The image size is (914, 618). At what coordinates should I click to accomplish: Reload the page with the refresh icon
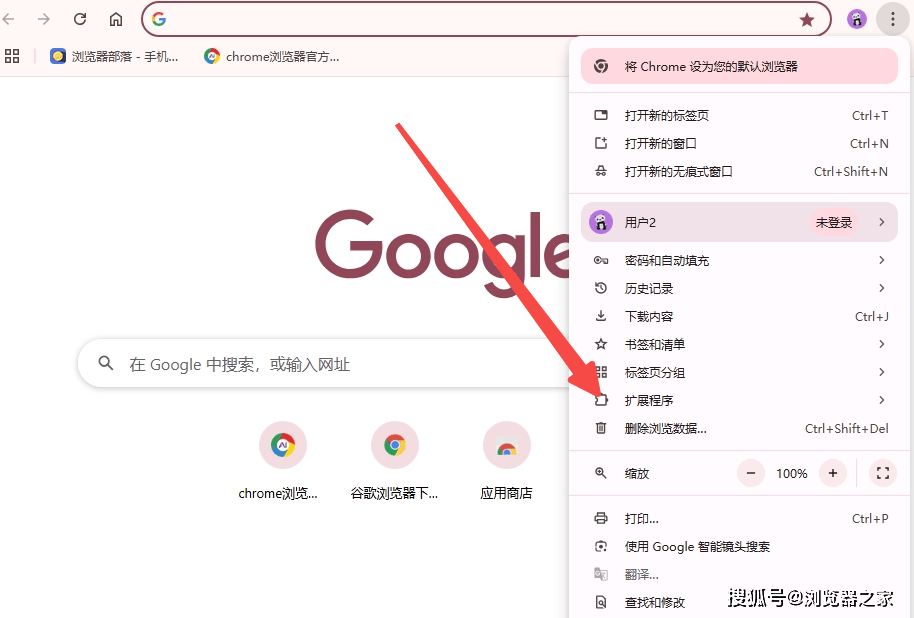[x=80, y=19]
